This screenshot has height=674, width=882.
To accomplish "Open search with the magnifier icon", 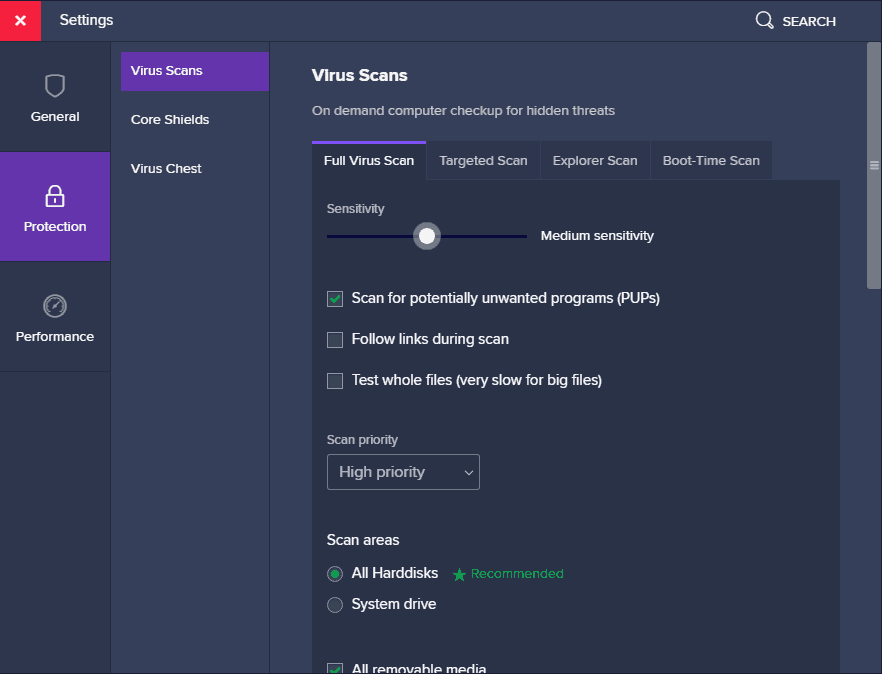I will tap(763, 20).
